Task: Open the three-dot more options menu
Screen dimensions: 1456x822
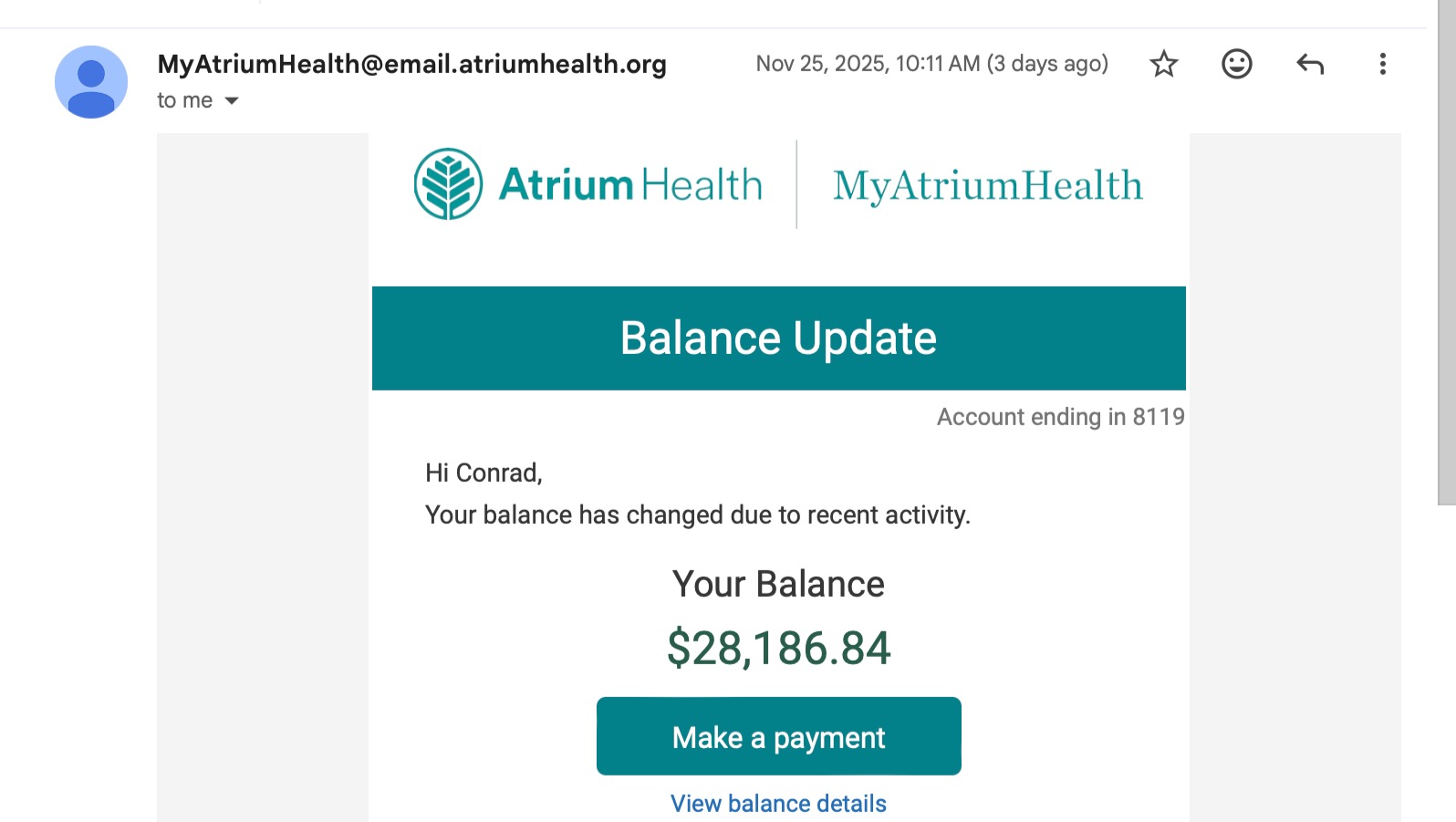Action: [1382, 64]
